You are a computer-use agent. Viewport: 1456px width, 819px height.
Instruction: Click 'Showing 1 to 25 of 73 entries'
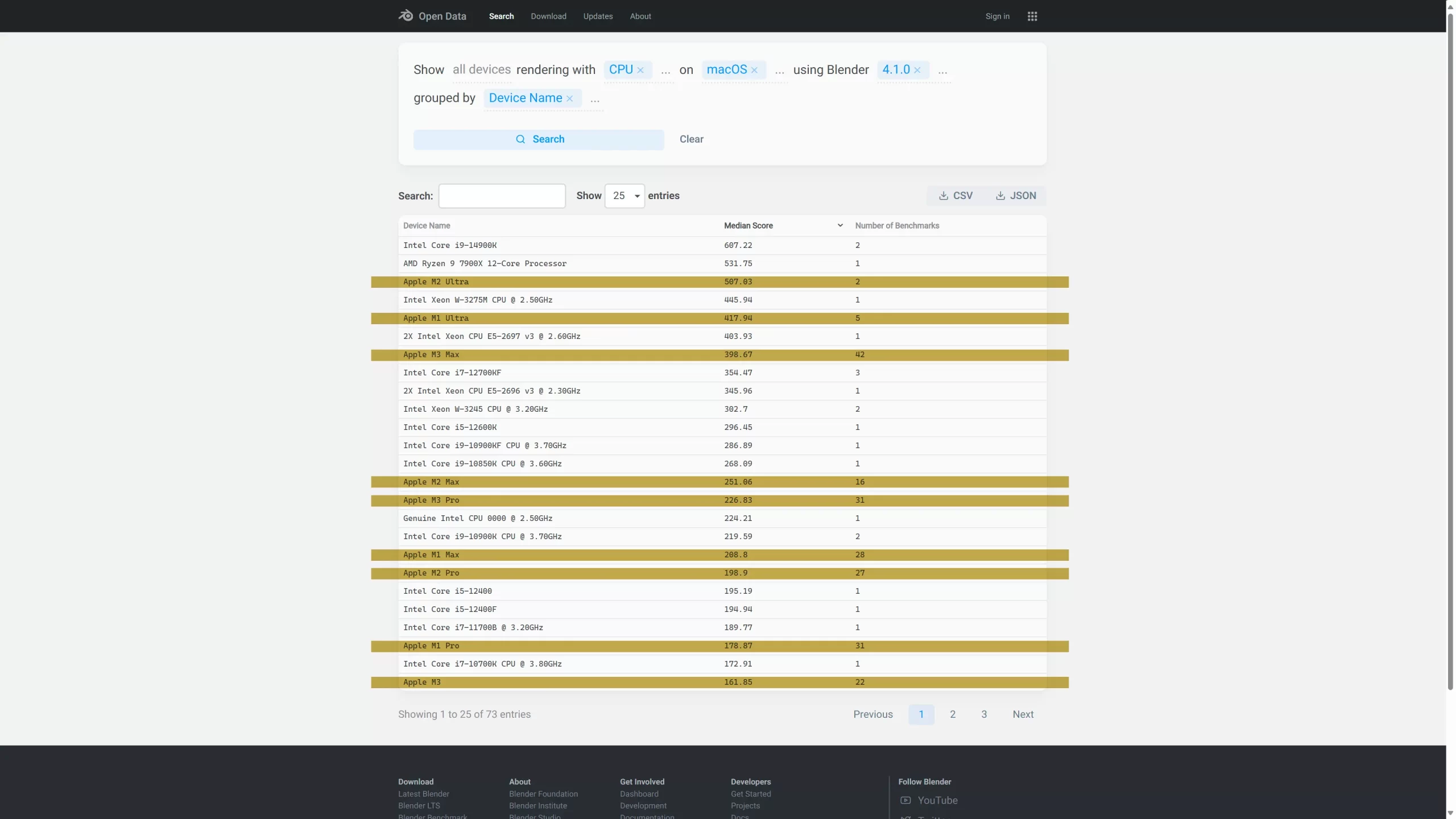(x=464, y=714)
